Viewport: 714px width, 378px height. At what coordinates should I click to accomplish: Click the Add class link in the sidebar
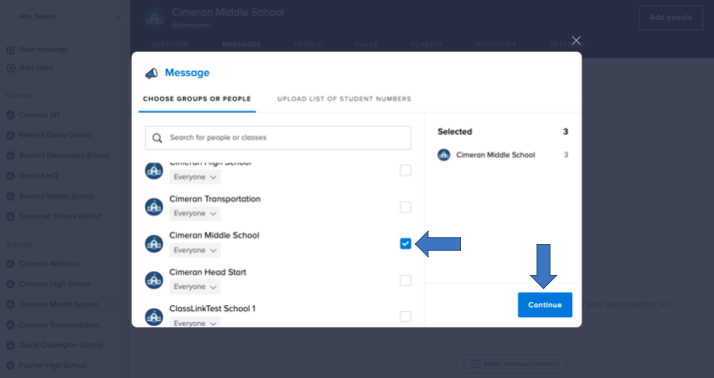36,68
